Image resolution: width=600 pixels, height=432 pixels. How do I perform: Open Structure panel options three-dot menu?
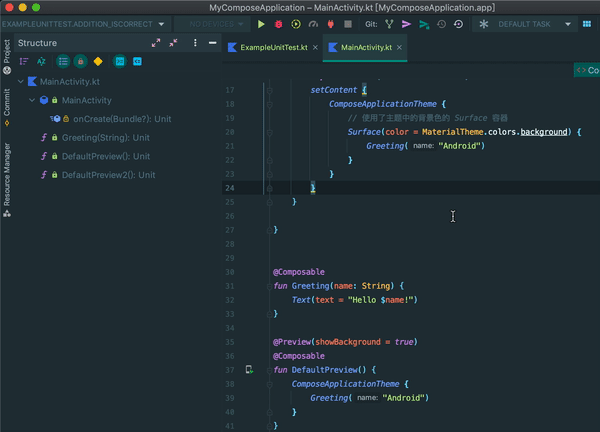[195, 43]
